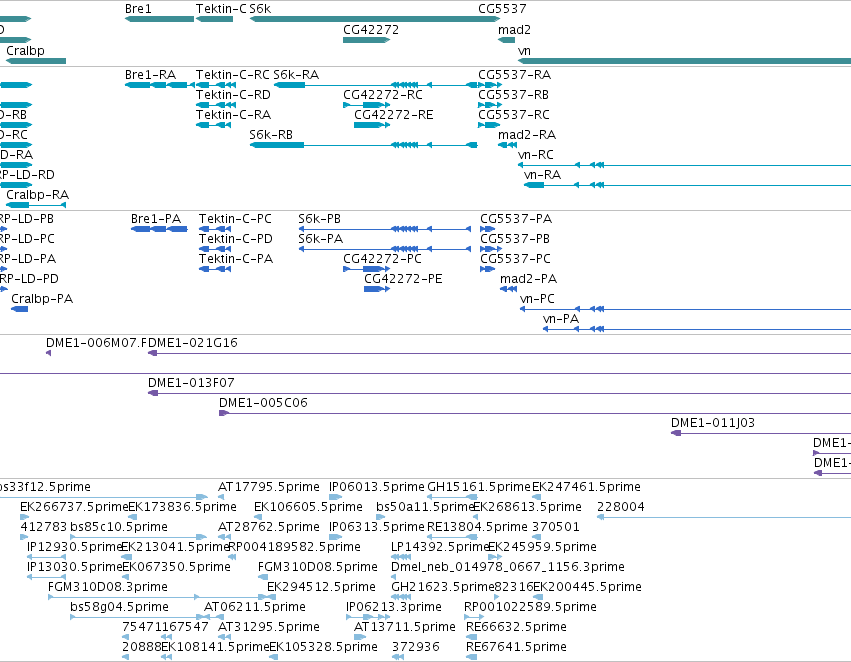
Task: Select the Bre1 gene bar
Action: click(x=160, y=19)
